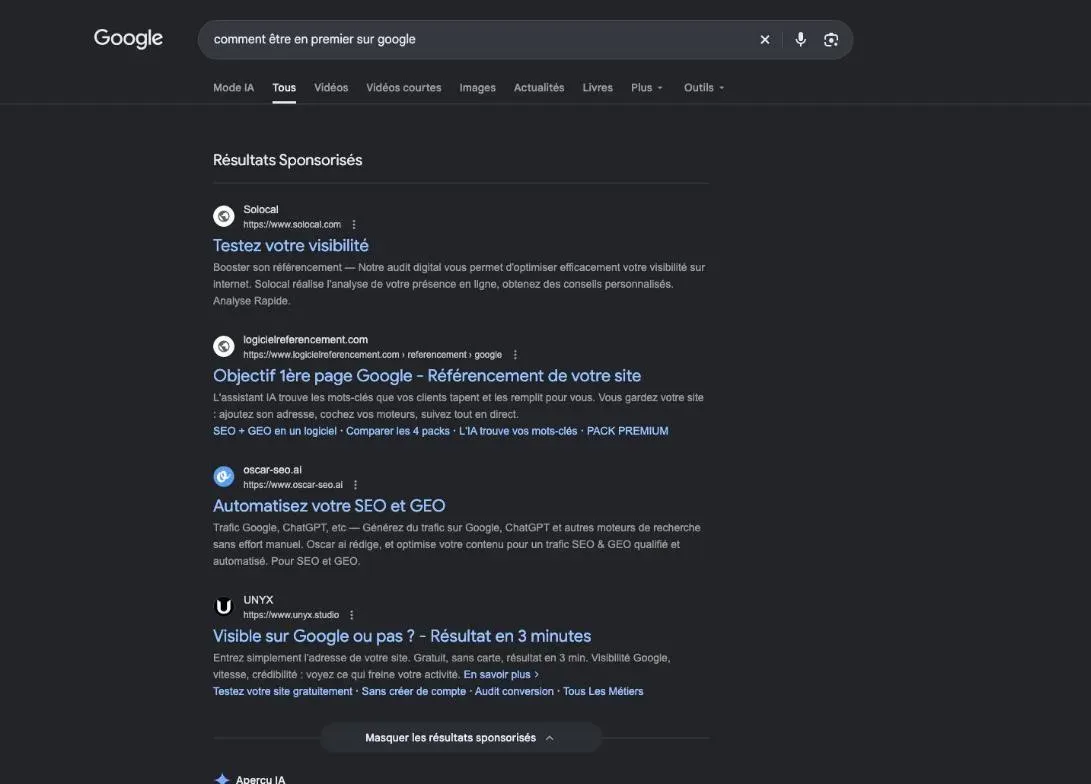The image size is (1091, 784).
Task: Open the Testez votre visibilité link
Action: coord(291,246)
